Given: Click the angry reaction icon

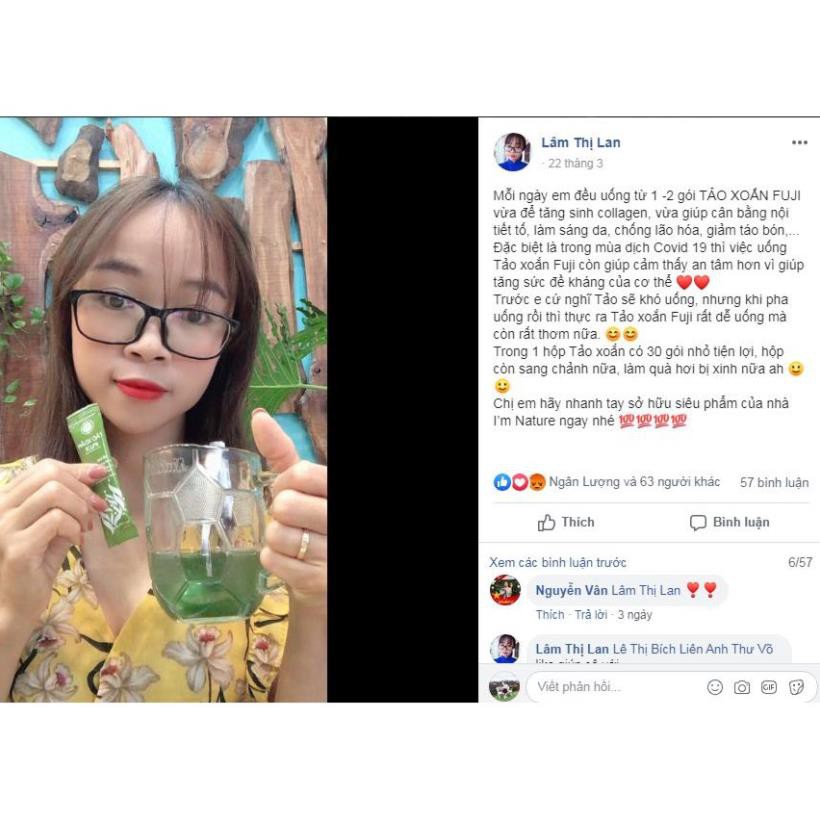Looking at the screenshot, I should (x=537, y=482).
